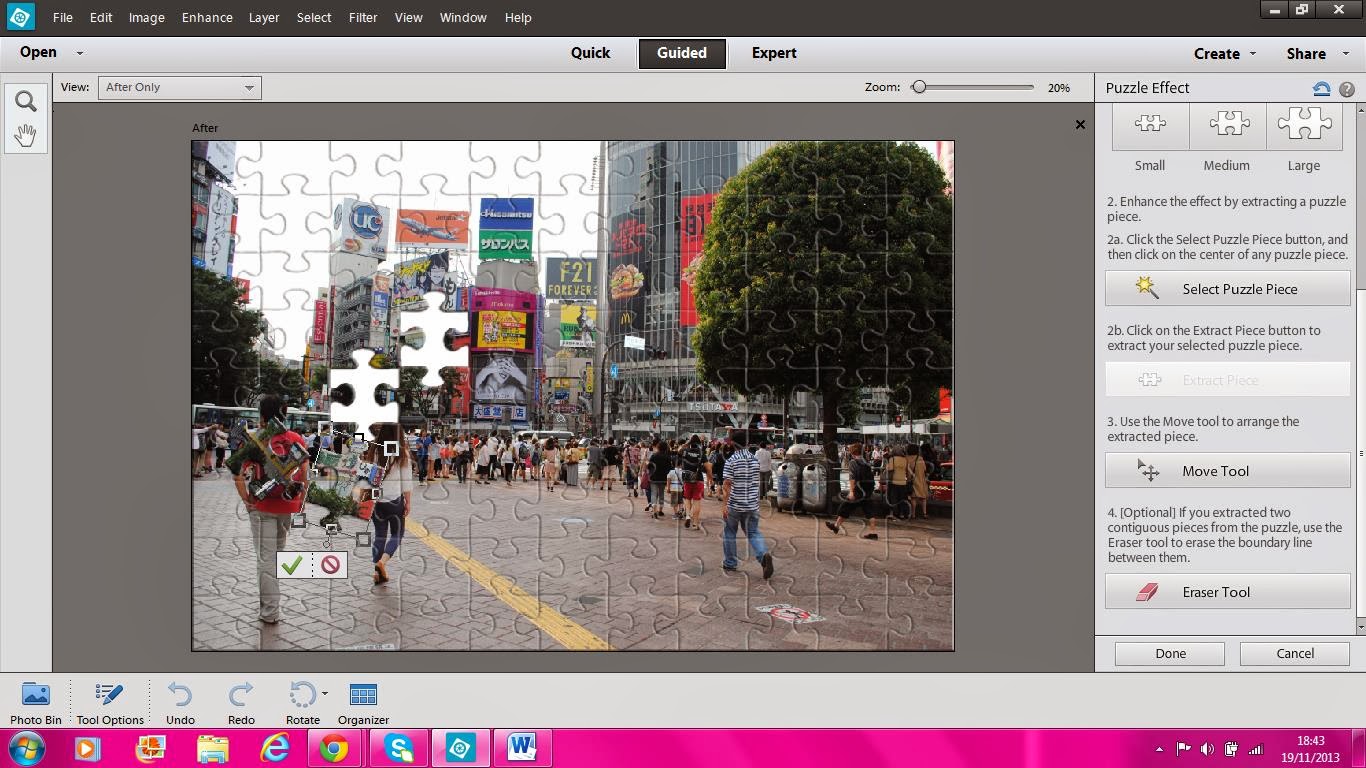Switch to Photoshop Elements taskbar button
This screenshot has width=1366, height=768.
460,748
